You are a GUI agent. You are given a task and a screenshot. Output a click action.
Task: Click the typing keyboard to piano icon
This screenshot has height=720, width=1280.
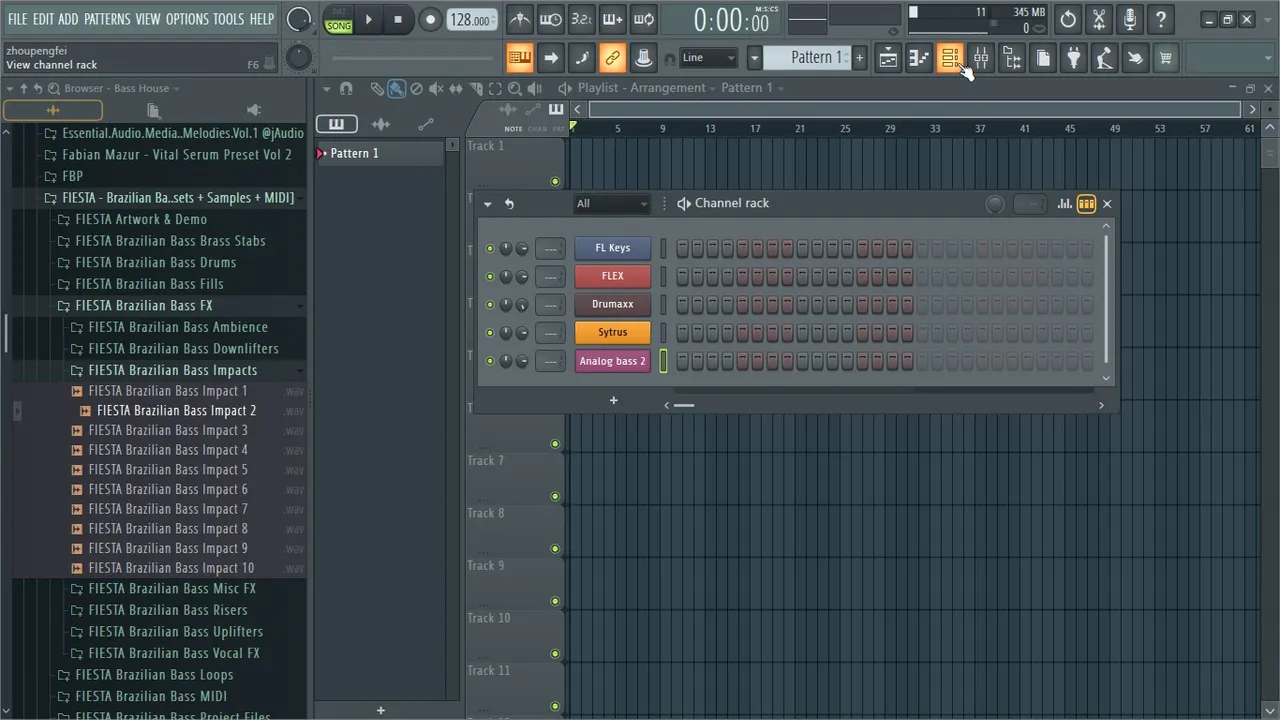pos(520,58)
